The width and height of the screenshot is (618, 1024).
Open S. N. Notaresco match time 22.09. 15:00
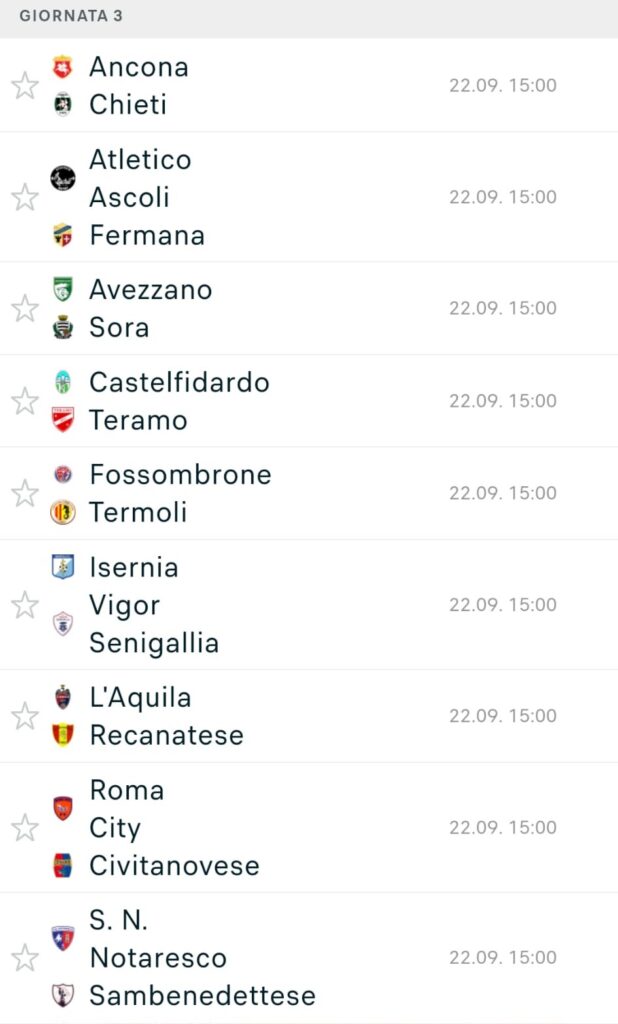(502, 957)
